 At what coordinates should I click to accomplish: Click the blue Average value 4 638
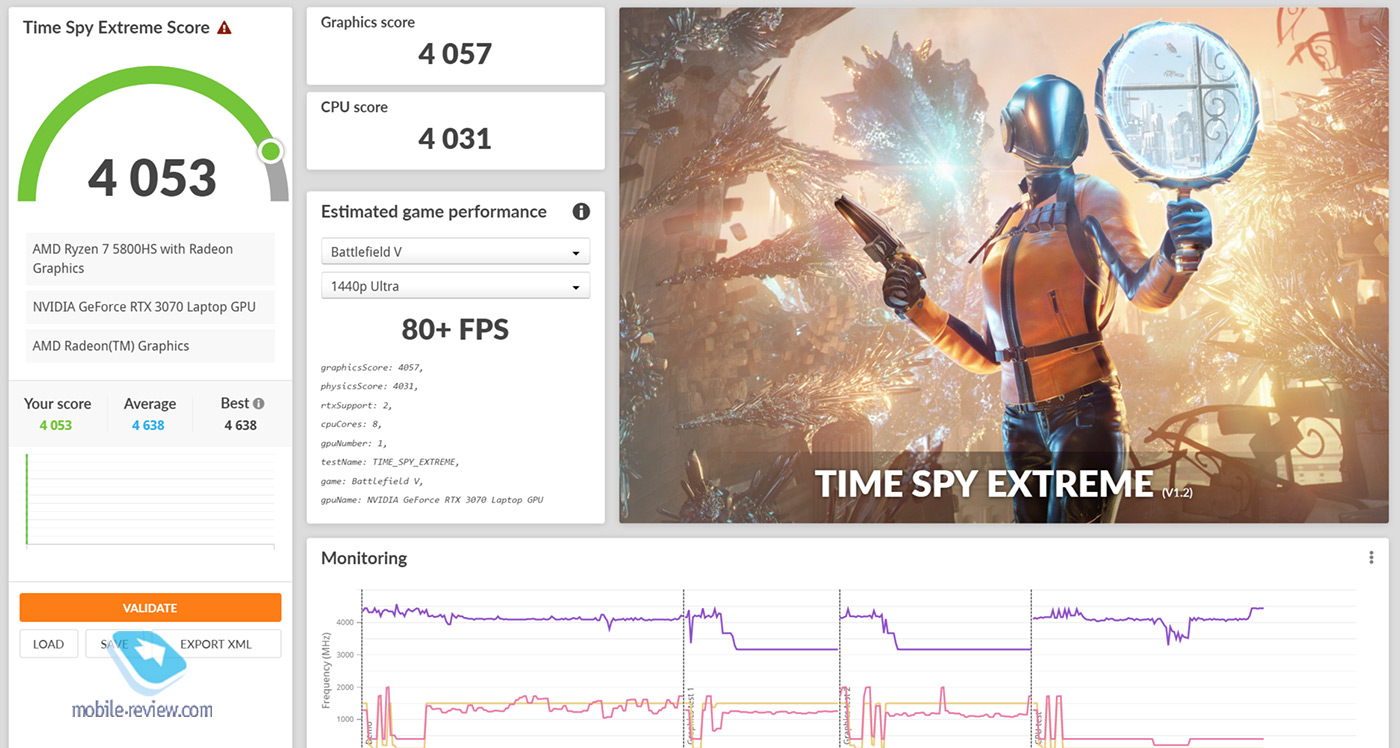[148, 425]
